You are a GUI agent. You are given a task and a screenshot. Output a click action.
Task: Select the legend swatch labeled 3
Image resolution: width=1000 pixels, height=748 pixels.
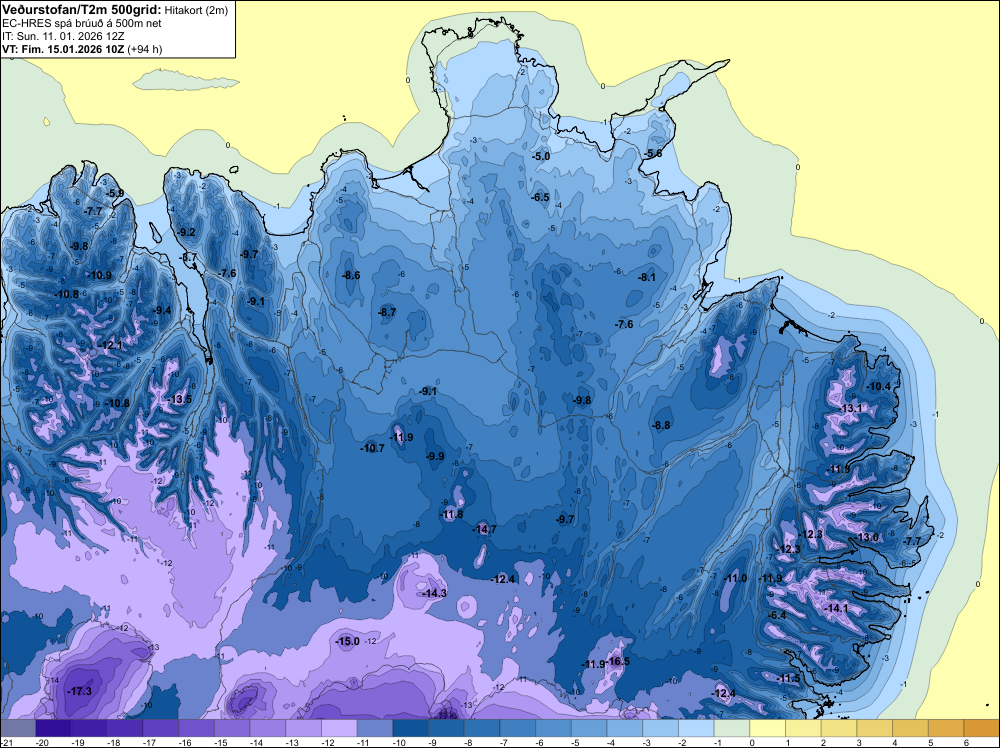[x=875, y=728]
